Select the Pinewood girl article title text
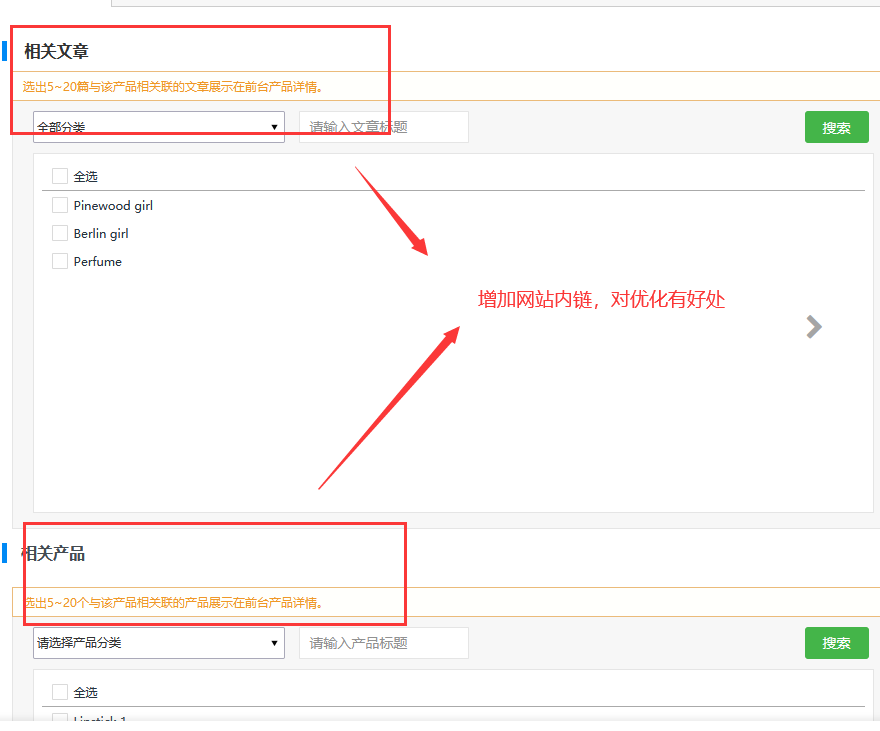Screen dimensions: 880x731 point(113,205)
